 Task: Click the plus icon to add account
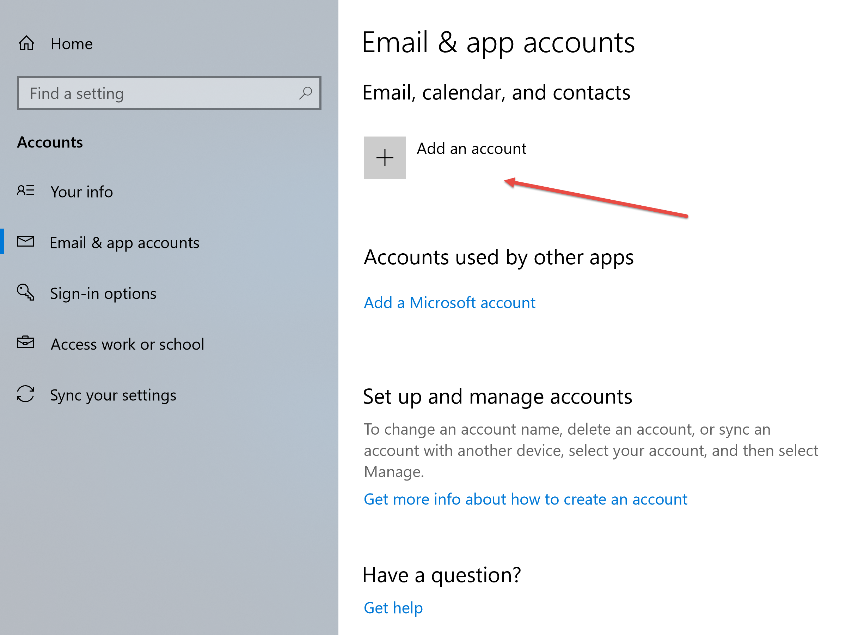pos(385,158)
